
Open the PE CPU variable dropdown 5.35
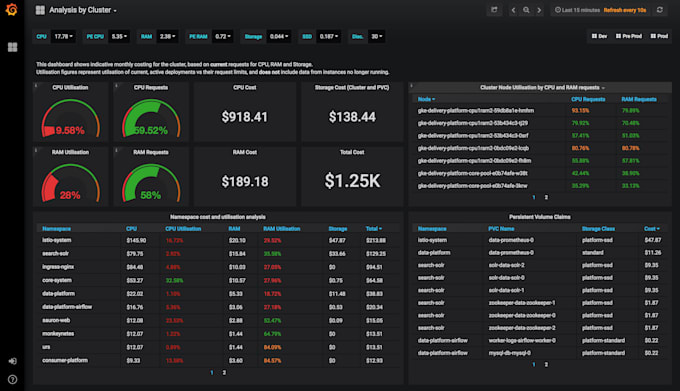pyautogui.click(x=119, y=36)
